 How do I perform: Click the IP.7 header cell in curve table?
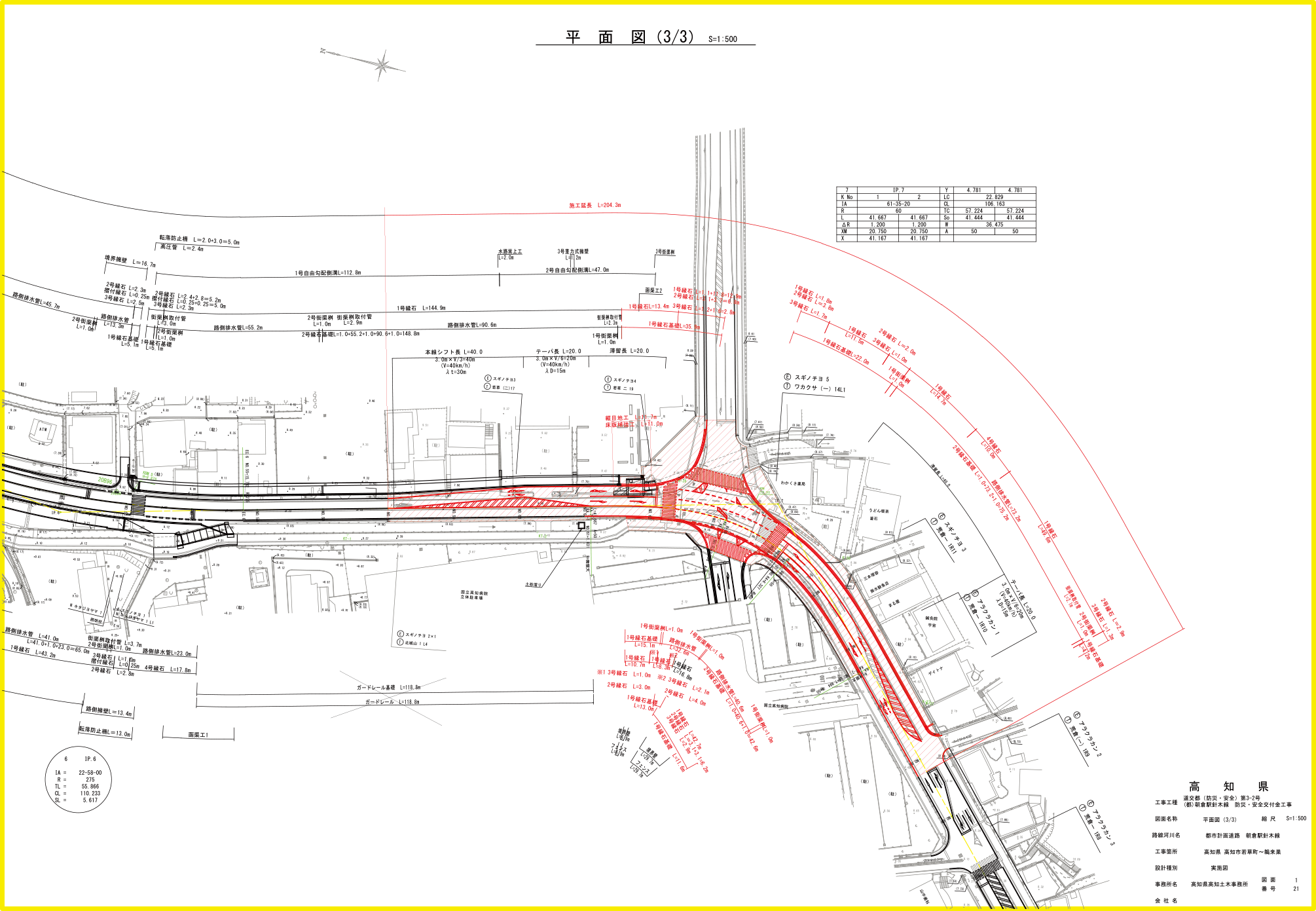[898, 190]
